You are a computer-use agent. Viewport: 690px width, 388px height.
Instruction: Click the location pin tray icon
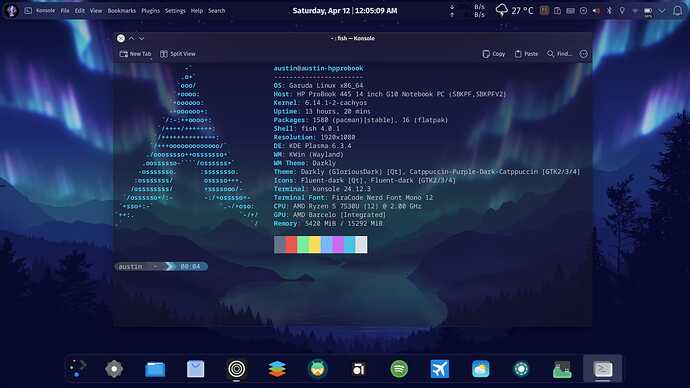coord(622,11)
